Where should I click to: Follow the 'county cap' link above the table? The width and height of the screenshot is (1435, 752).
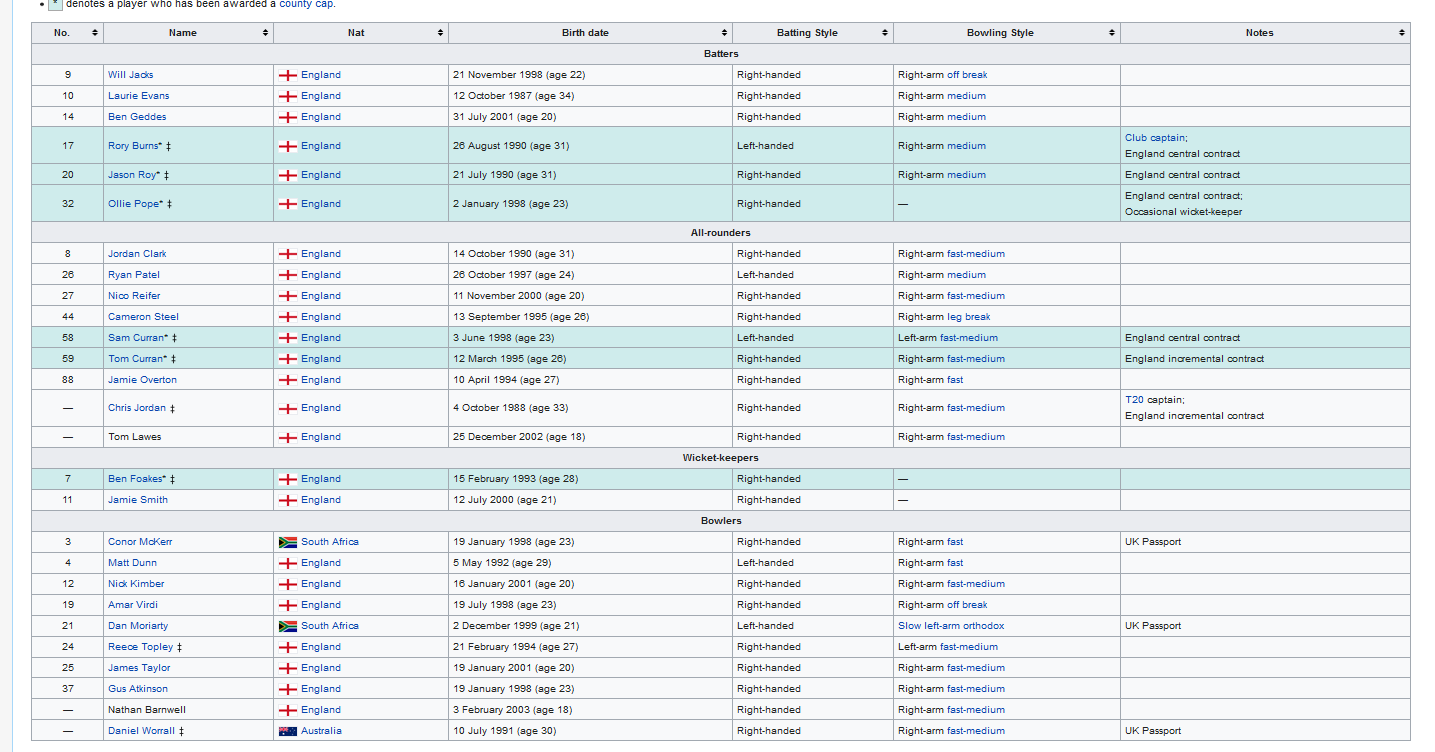click(307, 4)
